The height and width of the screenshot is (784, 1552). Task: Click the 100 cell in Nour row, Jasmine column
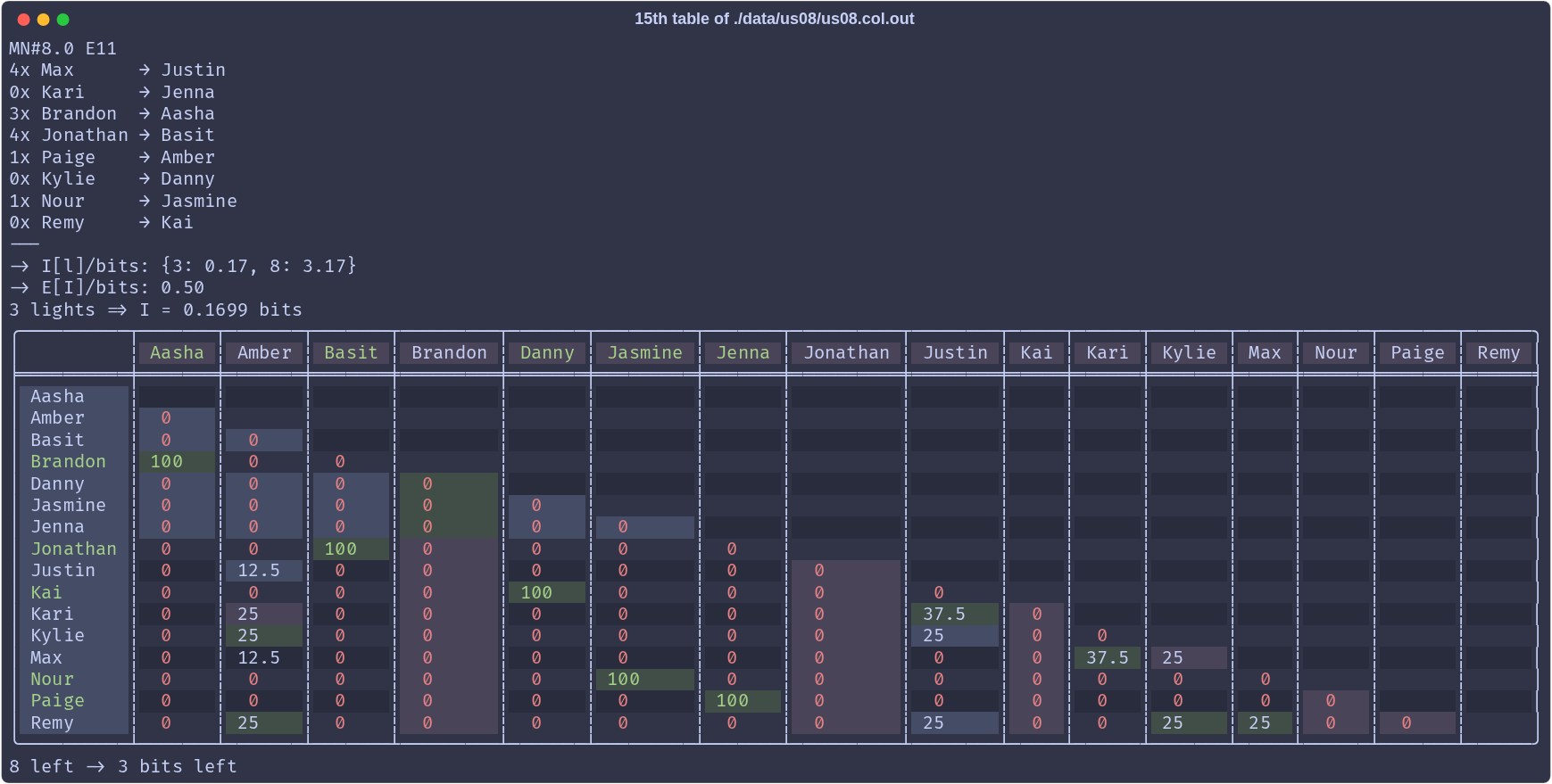[x=645, y=679]
